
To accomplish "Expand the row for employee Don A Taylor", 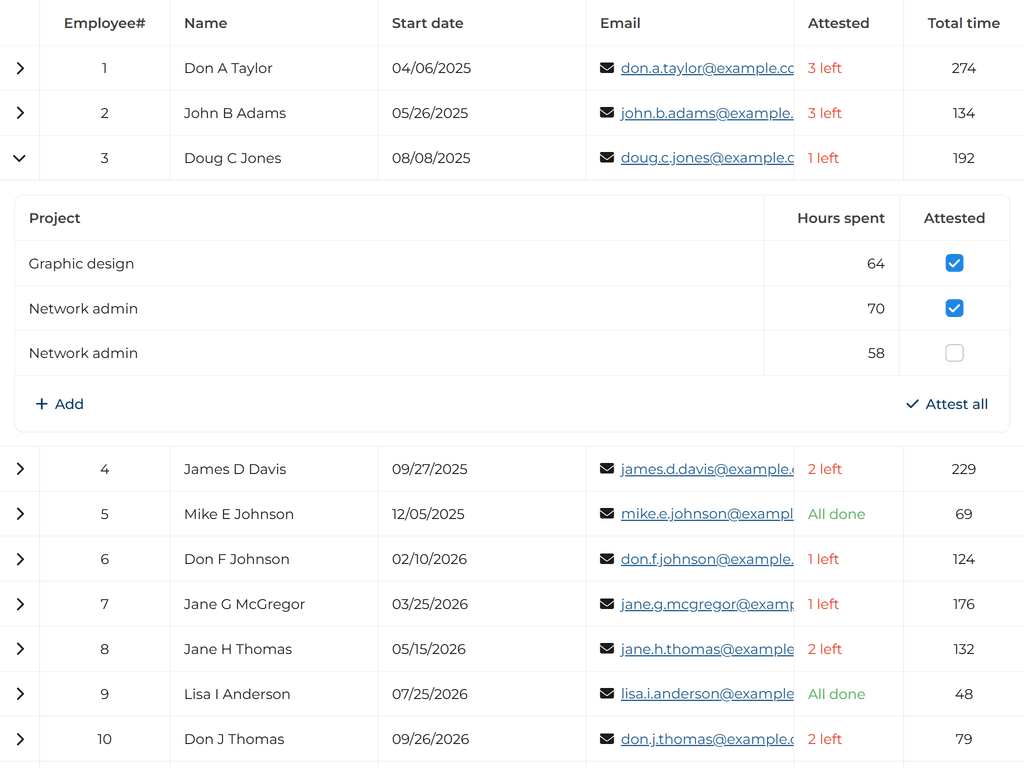I will [19, 68].
